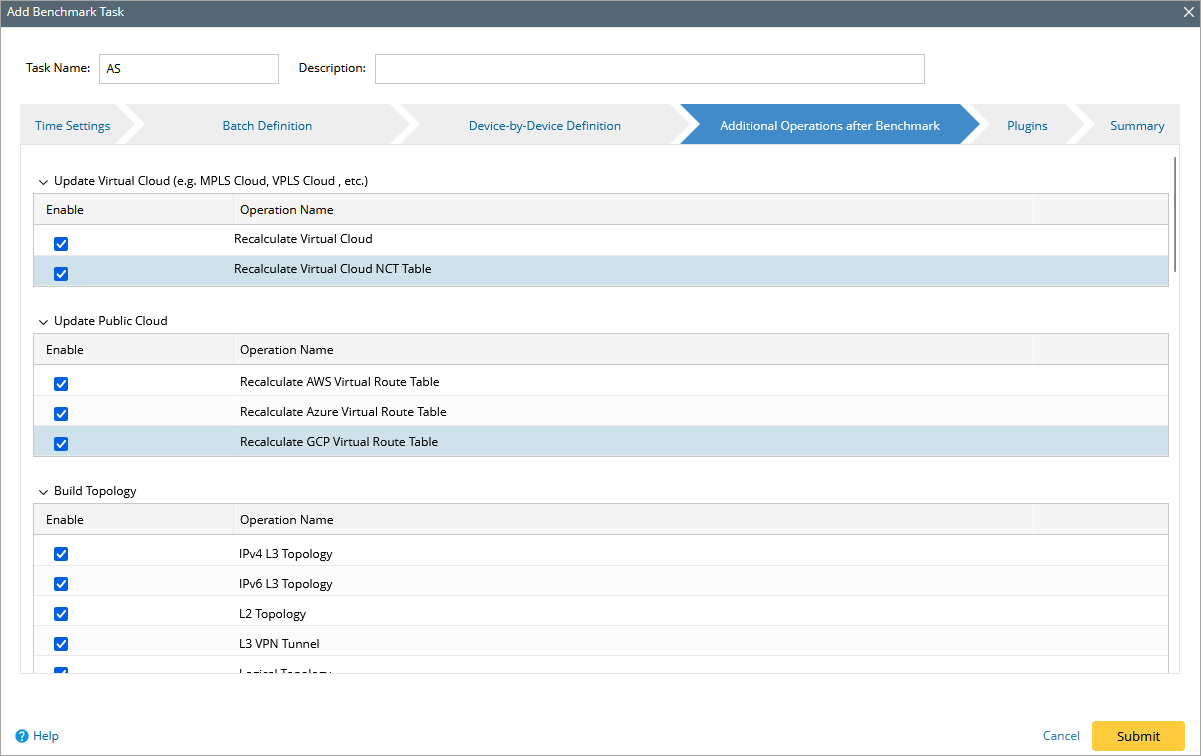Click Enable header in Update Public Cloud table
Viewport: 1201px width, 756px height.
[x=65, y=350]
